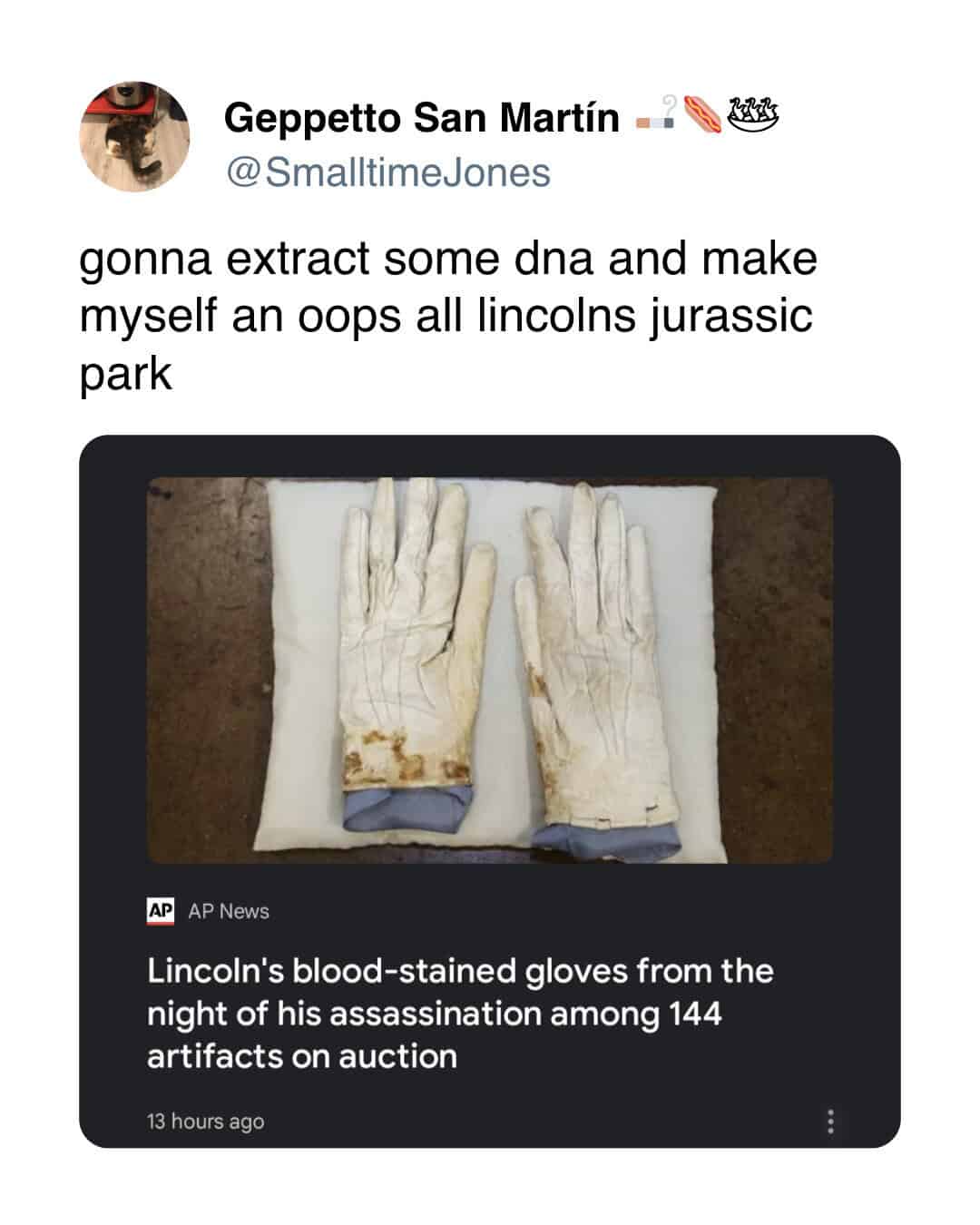980x1225 pixels.
Task: Click the "13 hours ago" timestamp
Action: tap(206, 1122)
